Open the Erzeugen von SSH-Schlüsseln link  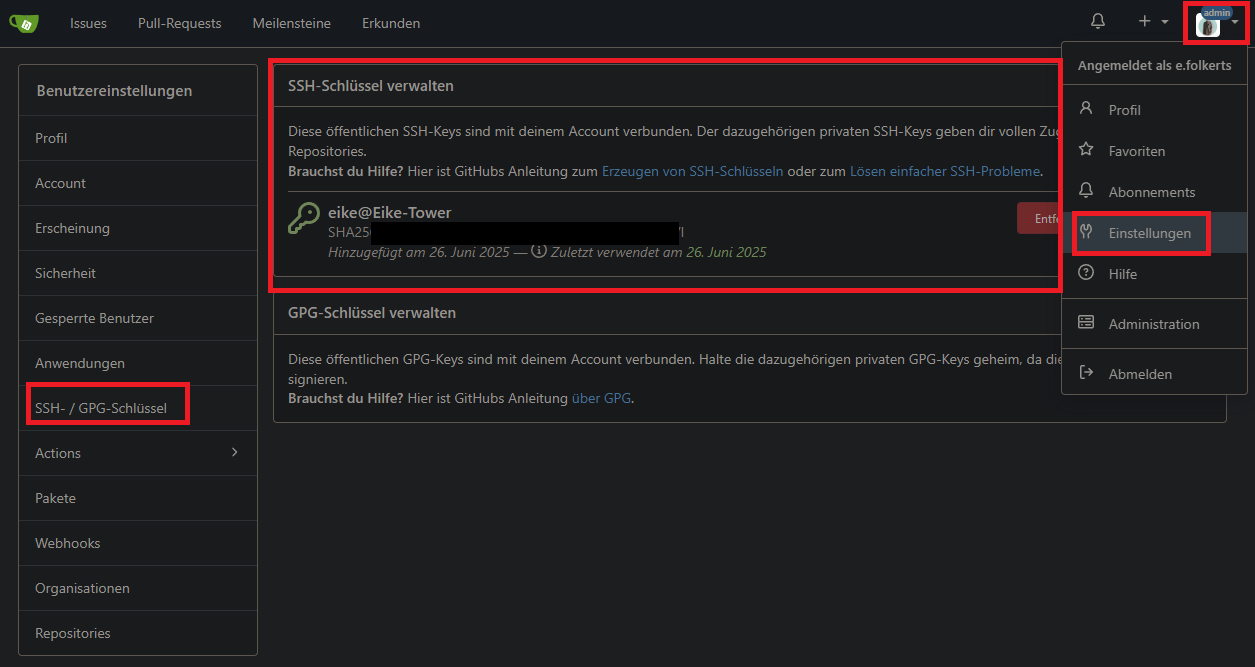pos(692,171)
